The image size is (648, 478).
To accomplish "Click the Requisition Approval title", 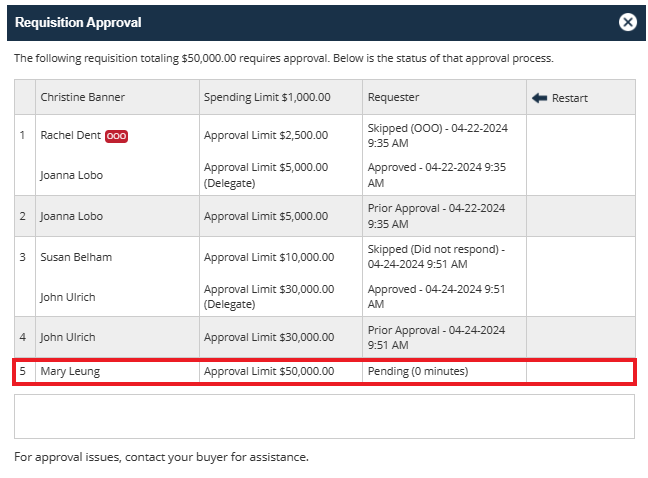I will coord(78,22).
